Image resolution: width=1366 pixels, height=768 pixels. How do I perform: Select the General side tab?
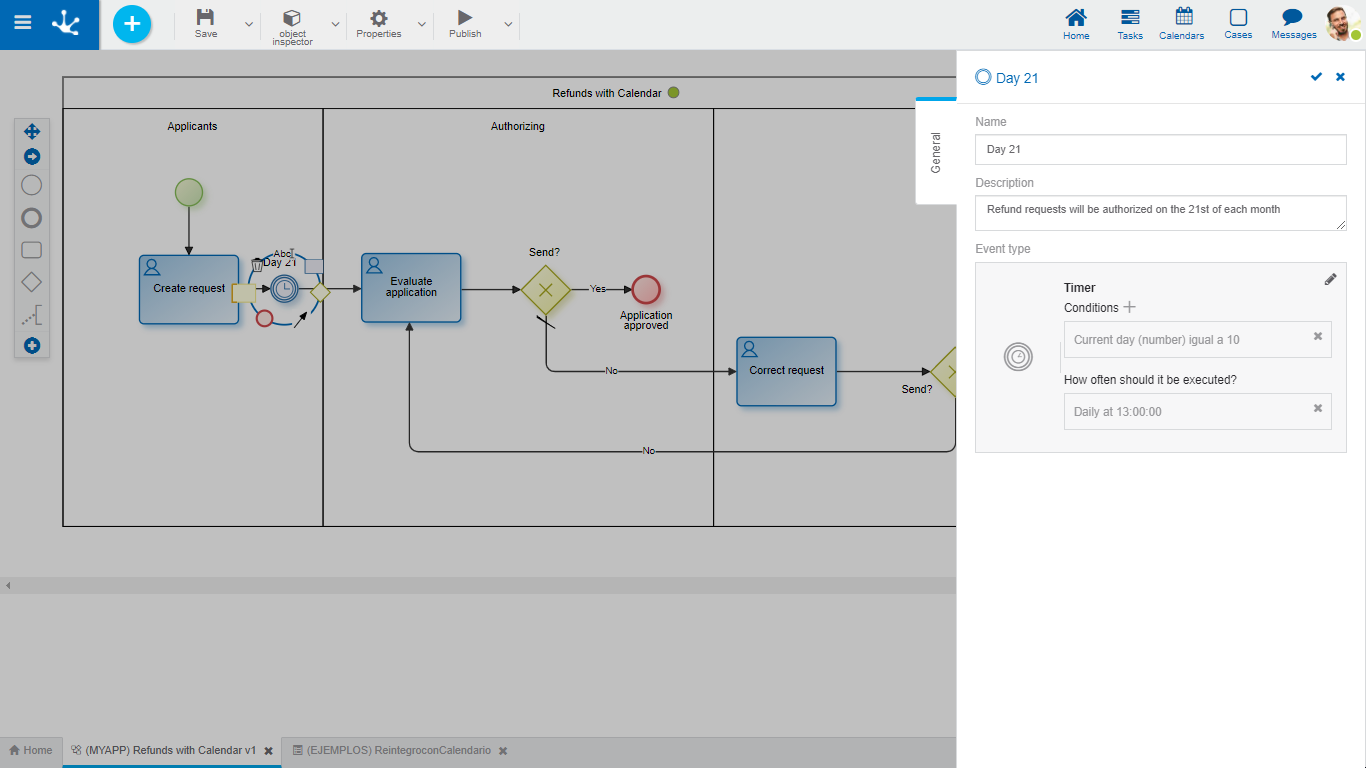936,153
